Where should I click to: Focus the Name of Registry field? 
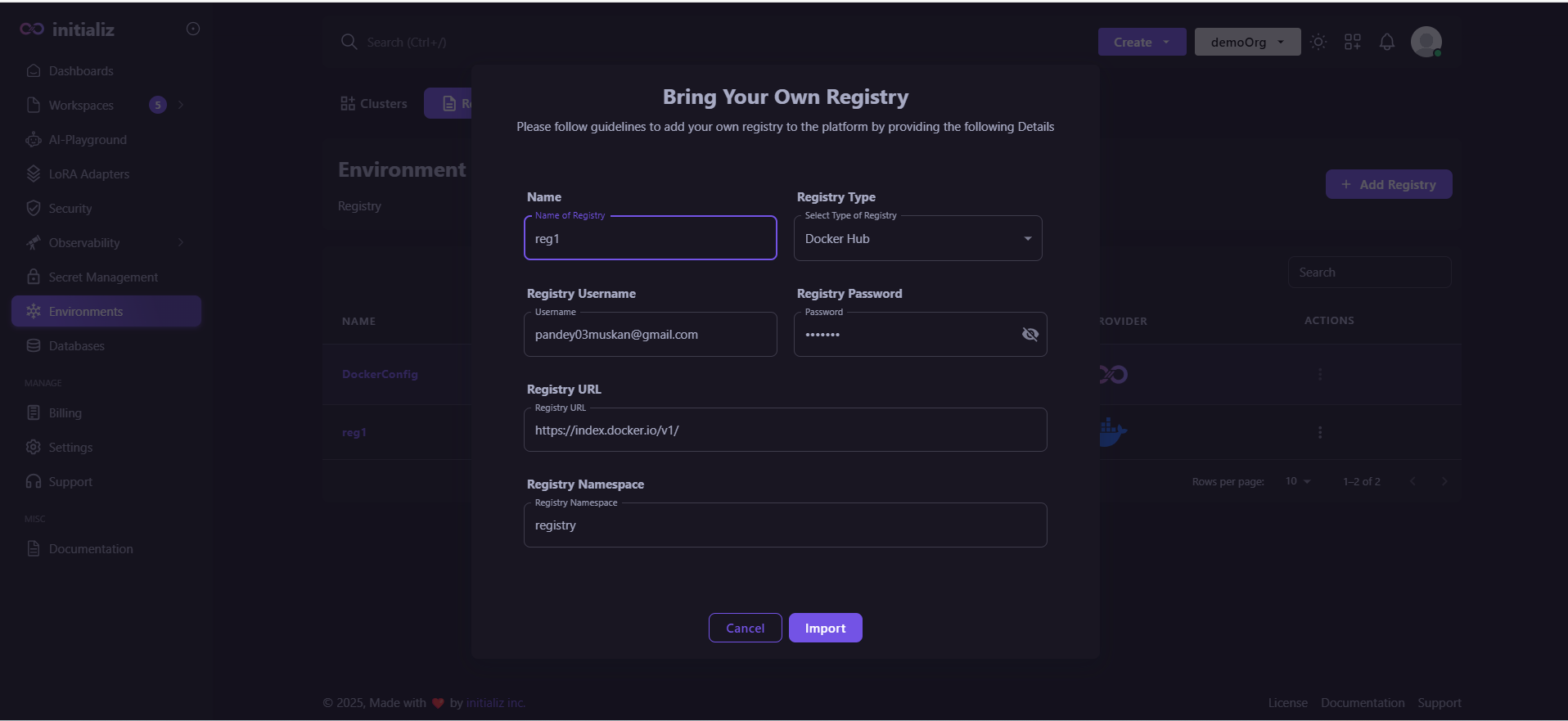click(651, 238)
